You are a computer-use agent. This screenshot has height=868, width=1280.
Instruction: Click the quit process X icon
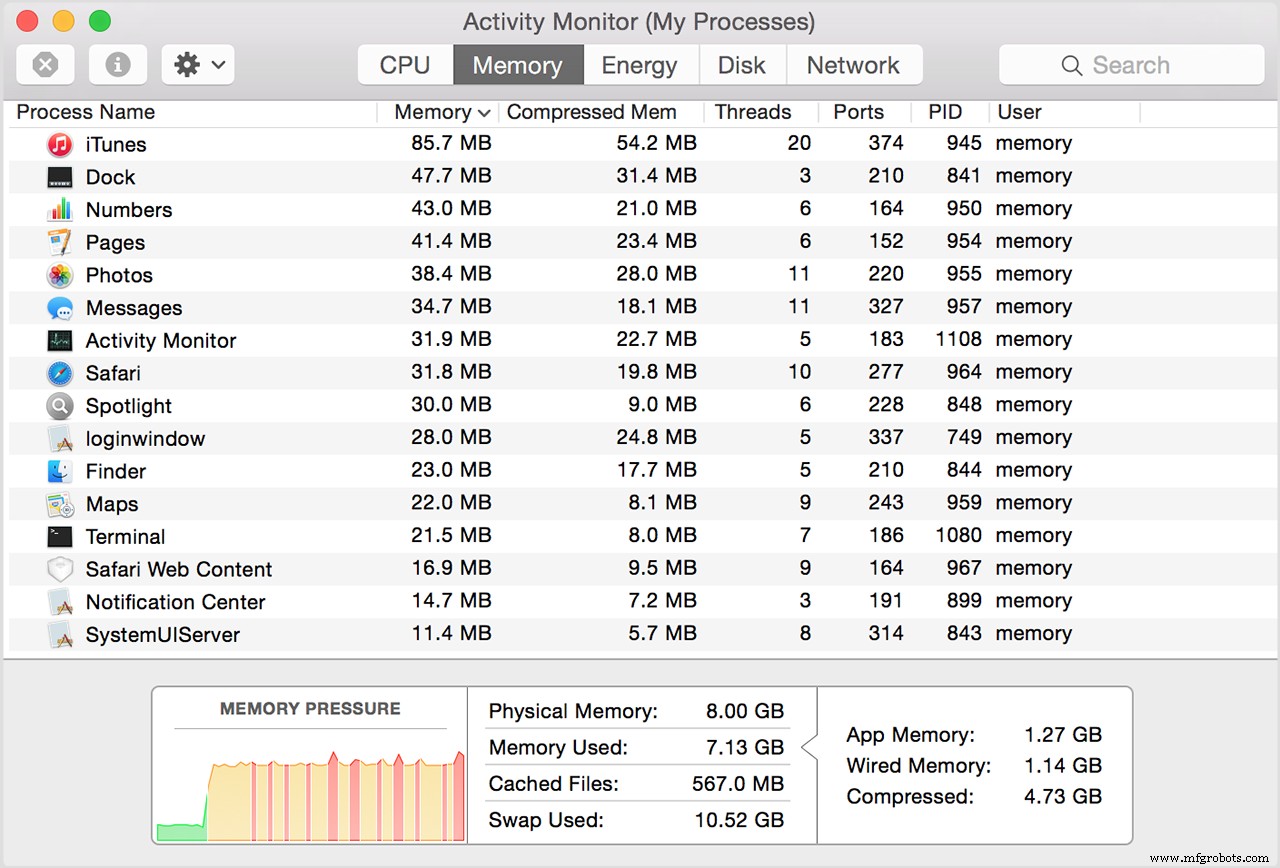(45, 64)
